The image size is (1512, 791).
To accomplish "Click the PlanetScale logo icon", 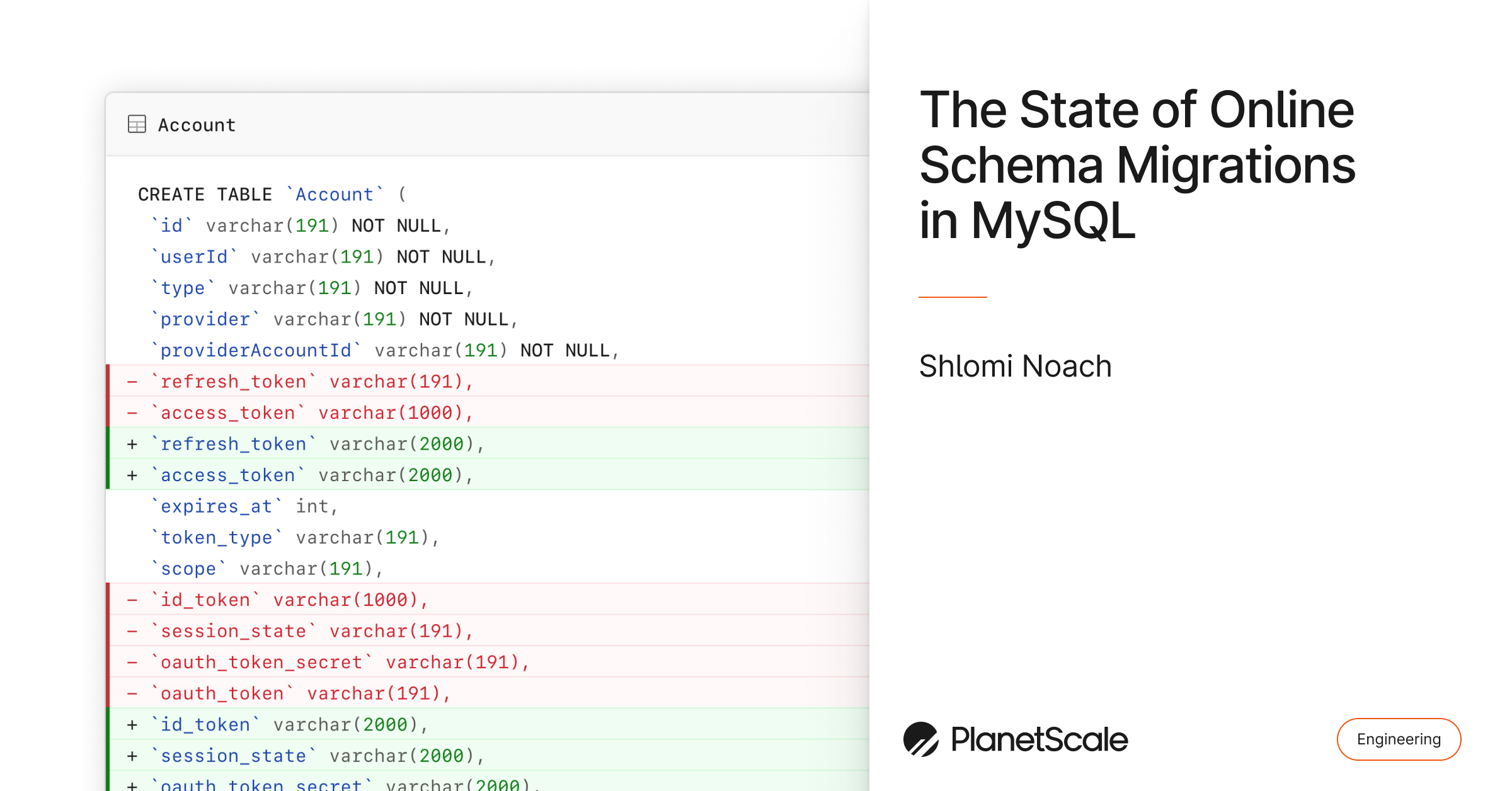I will (920, 739).
